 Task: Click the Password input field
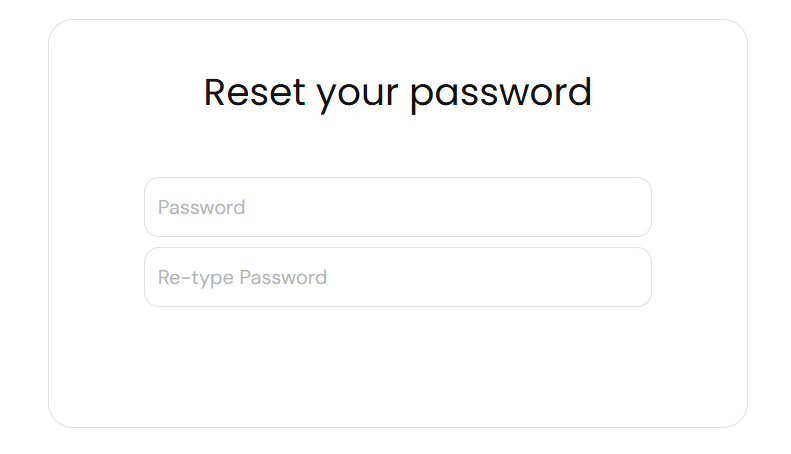point(397,207)
